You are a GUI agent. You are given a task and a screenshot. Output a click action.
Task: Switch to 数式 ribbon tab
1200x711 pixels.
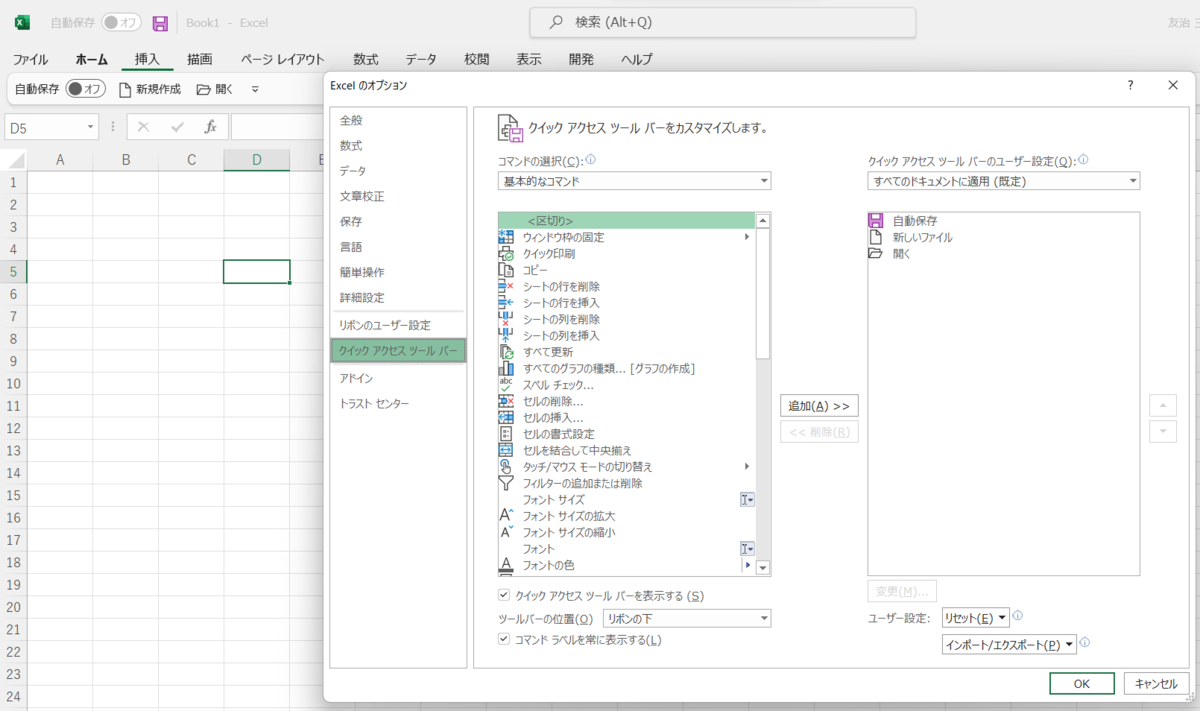tap(365, 59)
